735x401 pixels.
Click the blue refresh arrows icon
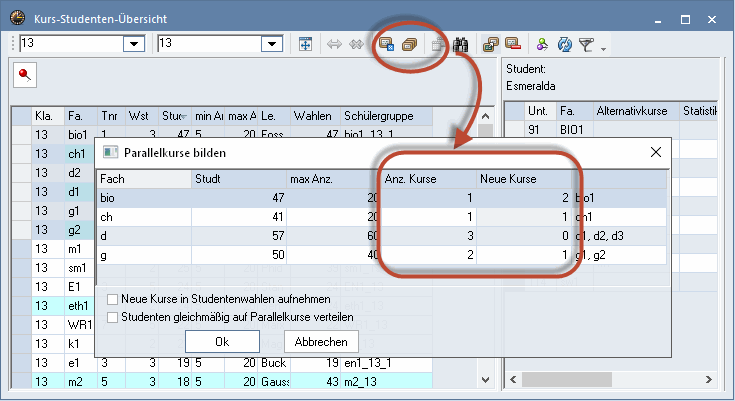tap(564, 45)
